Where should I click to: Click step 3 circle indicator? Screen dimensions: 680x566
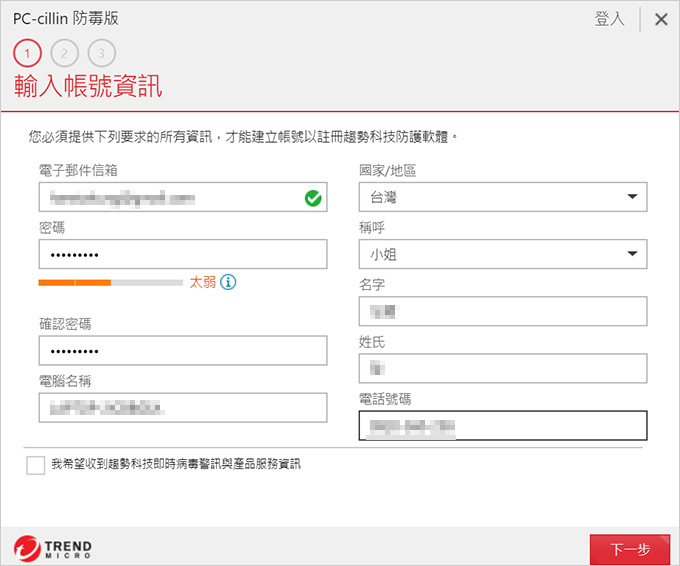(x=101, y=53)
